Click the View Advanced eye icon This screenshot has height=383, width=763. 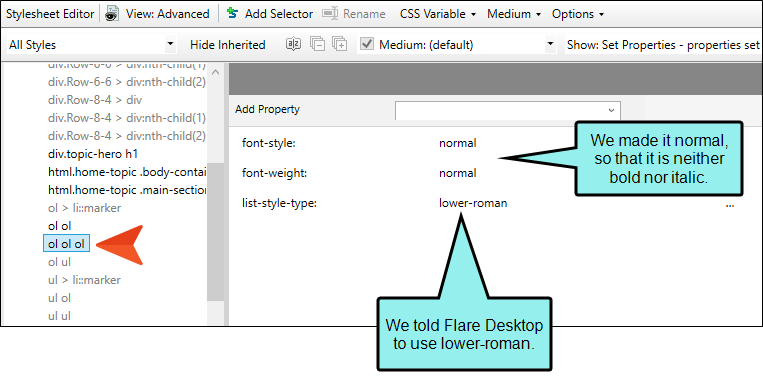[x=112, y=14]
